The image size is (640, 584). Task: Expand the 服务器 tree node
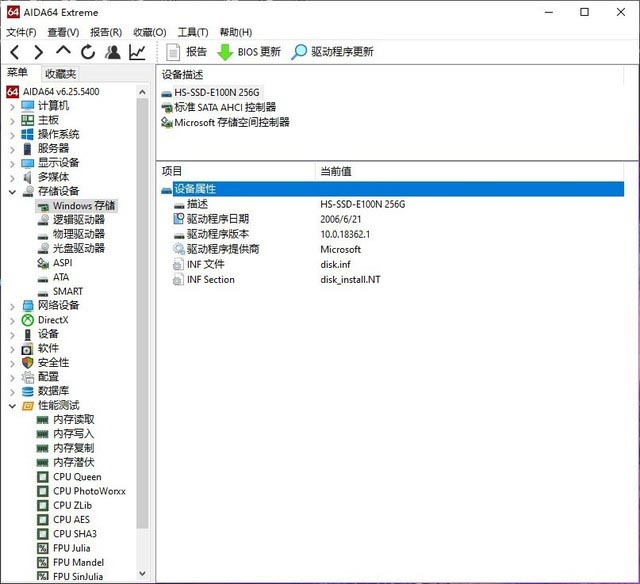click(12, 150)
